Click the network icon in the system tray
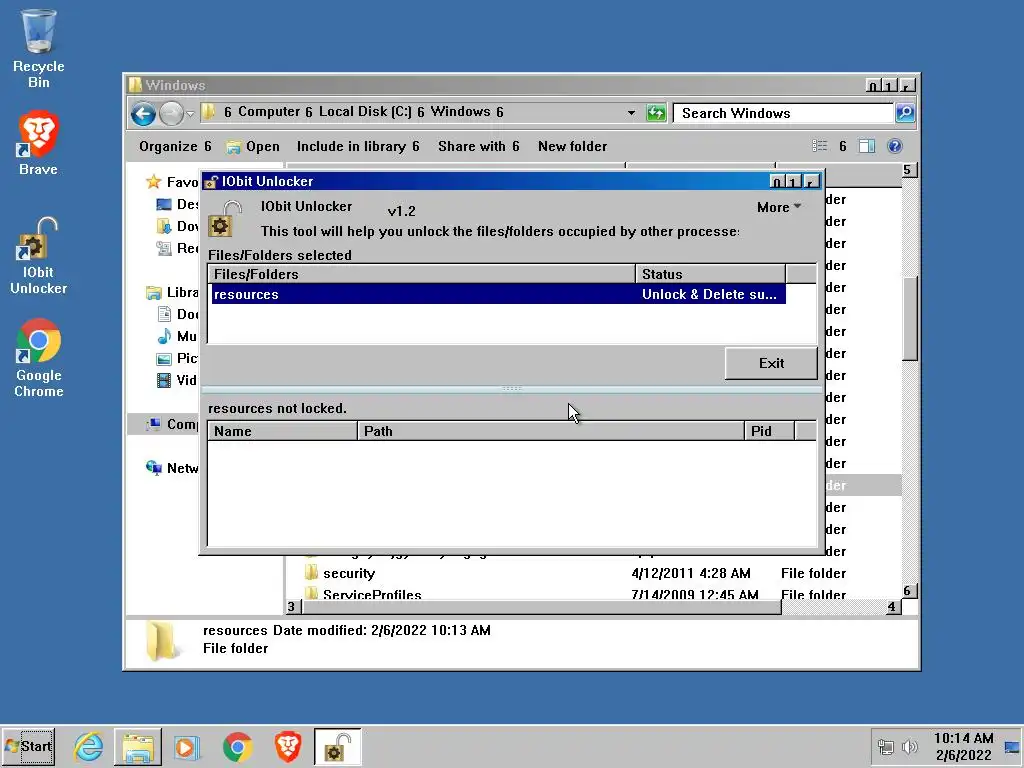 886,746
